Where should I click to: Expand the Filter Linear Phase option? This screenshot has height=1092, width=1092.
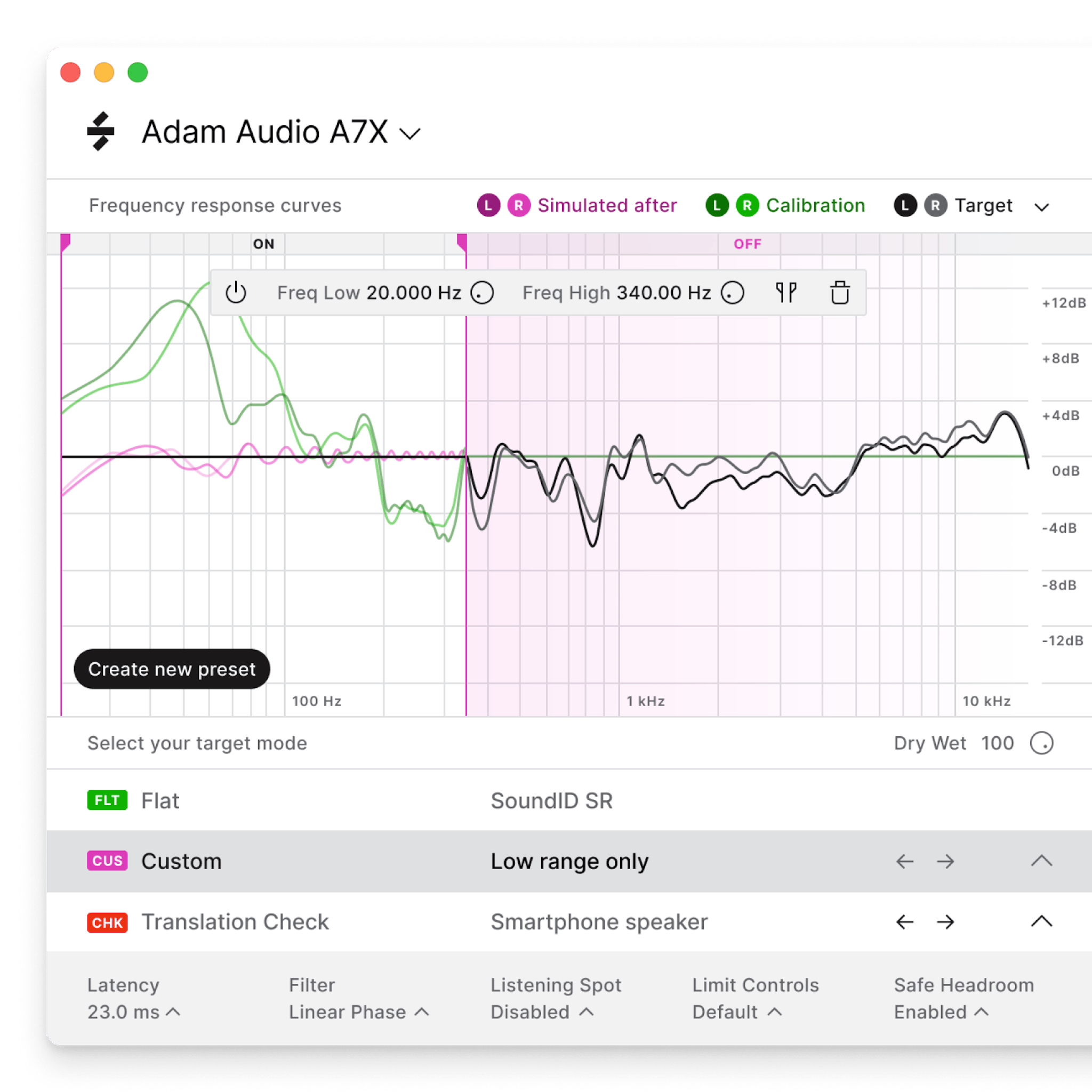coord(358,1011)
